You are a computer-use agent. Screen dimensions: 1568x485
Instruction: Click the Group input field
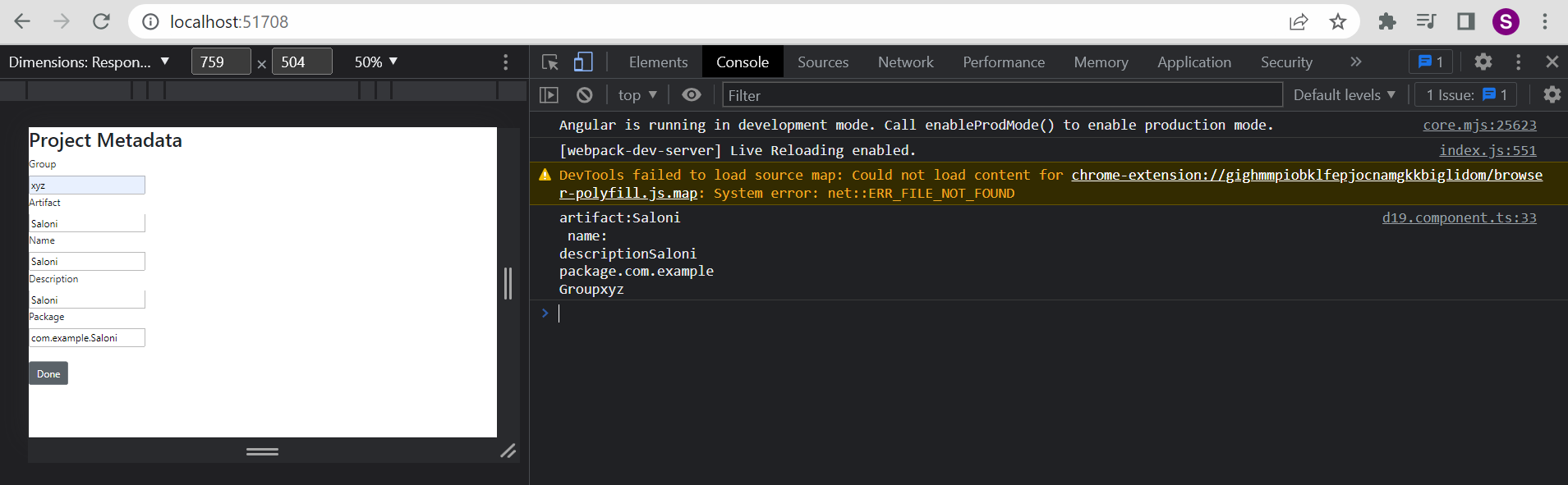[87, 185]
